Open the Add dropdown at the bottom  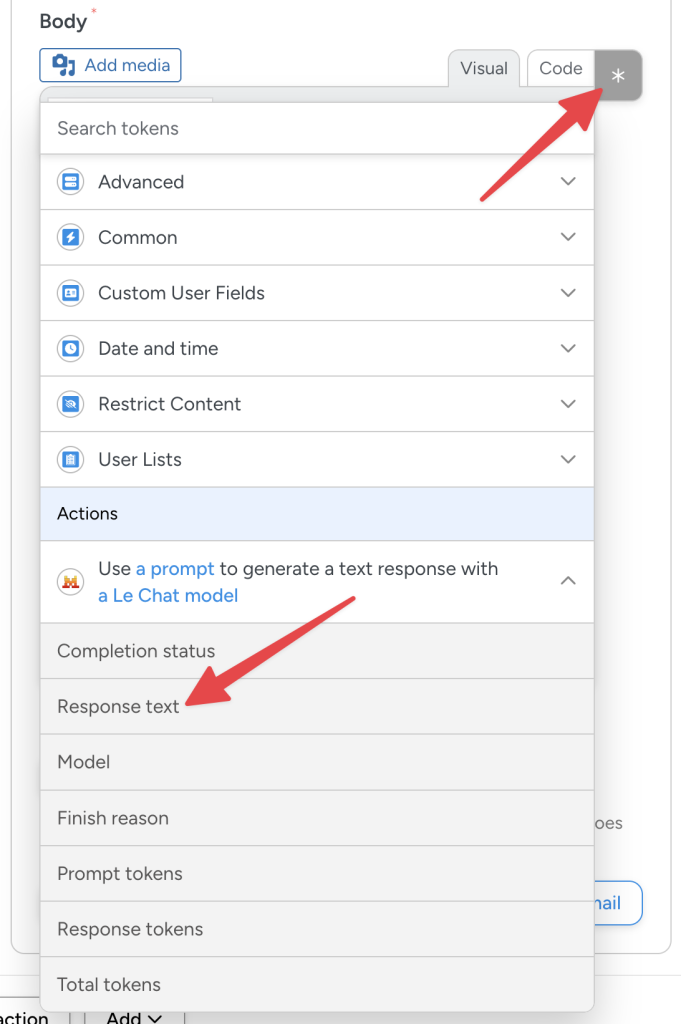pyautogui.click(x=133, y=1016)
